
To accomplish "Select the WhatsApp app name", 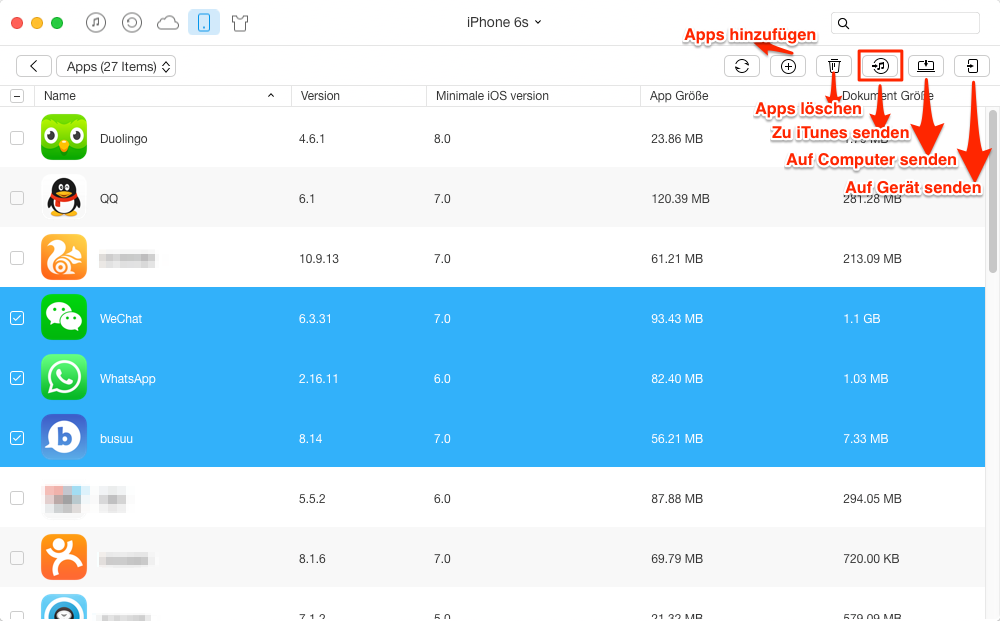I will [128, 378].
